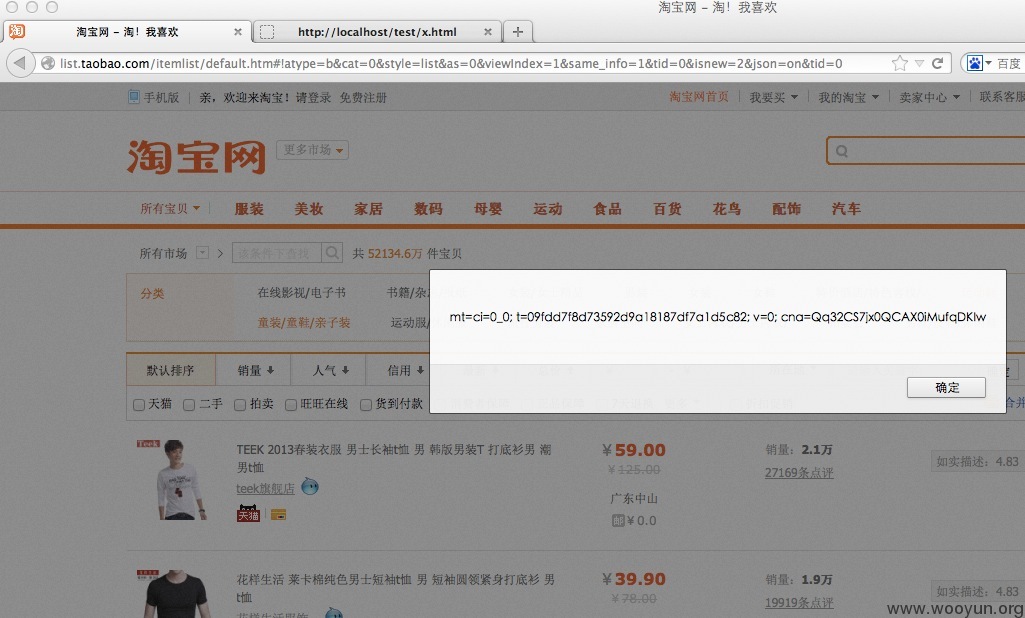The height and width of the screenshot is (618, 1025).
Task: Open the 美妆 category
Action: click(x=309, y=209)
